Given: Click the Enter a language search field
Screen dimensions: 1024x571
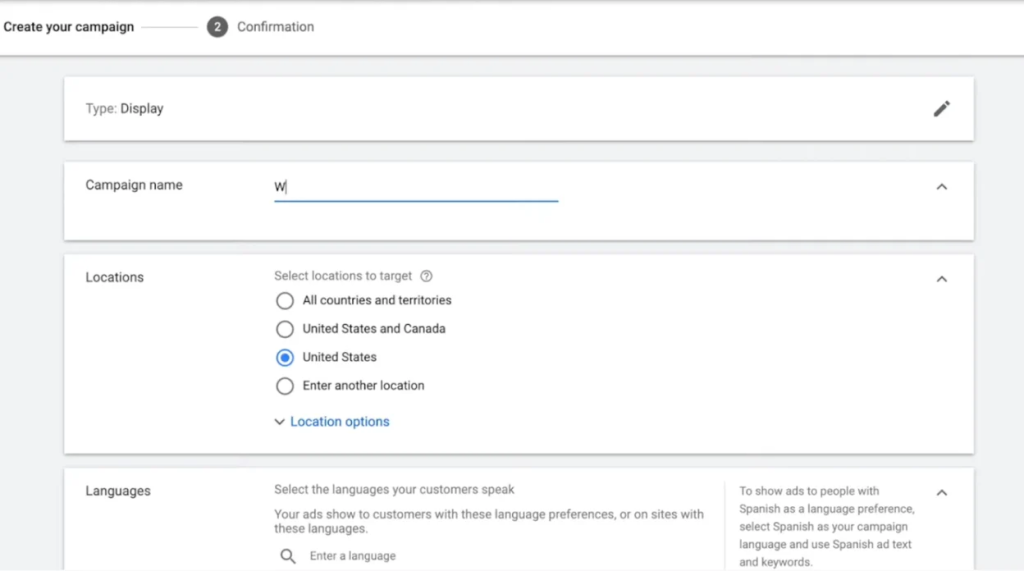Looking at the screenshot, I should coord(496,556).
